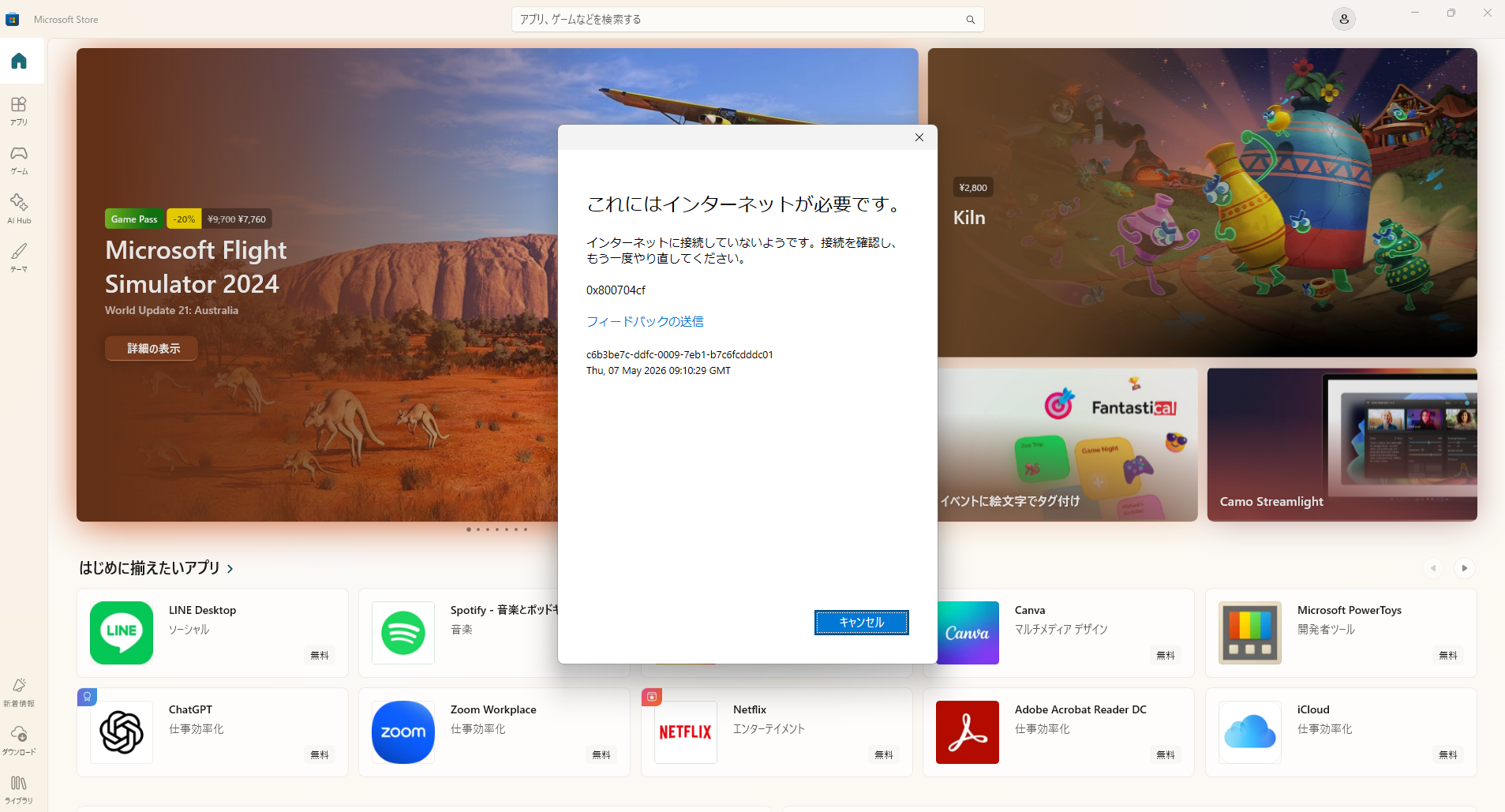Show next apps with the right carousel arrow
The width and height of the screenshot is (1505, 812).
click(x=1465, y=568)
